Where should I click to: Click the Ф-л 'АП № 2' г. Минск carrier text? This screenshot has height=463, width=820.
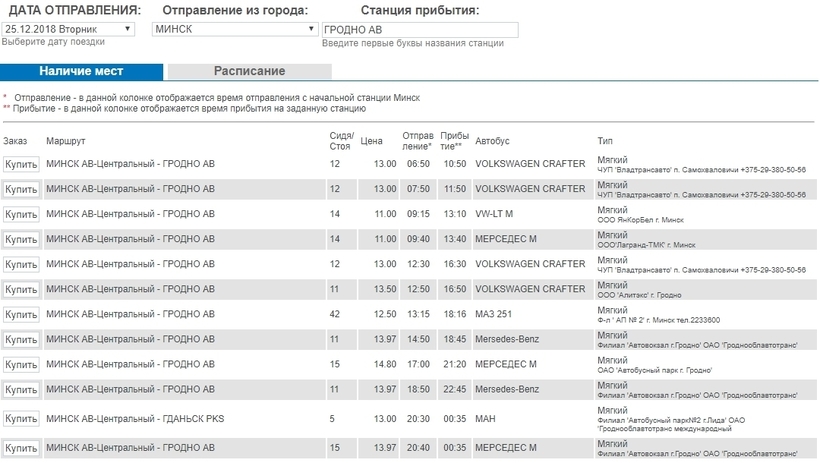point(658,321)
